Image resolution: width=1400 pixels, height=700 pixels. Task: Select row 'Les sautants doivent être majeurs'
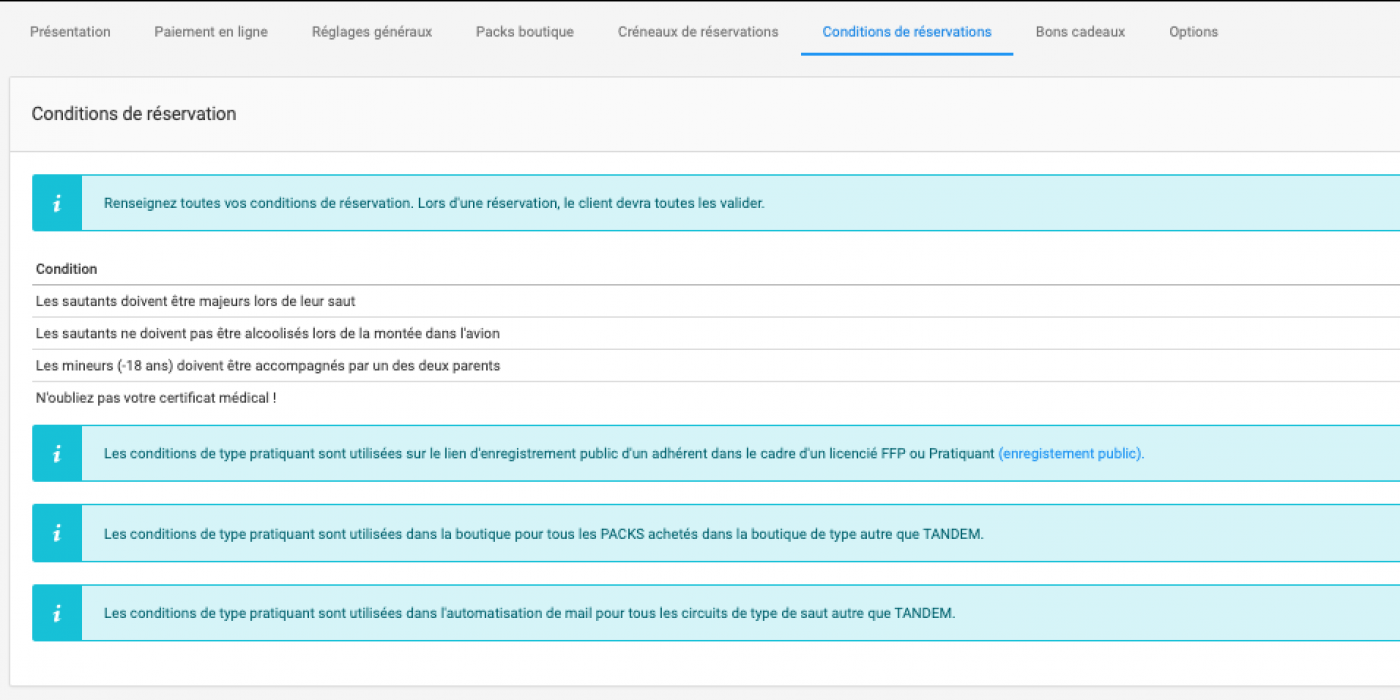(716, 301)
